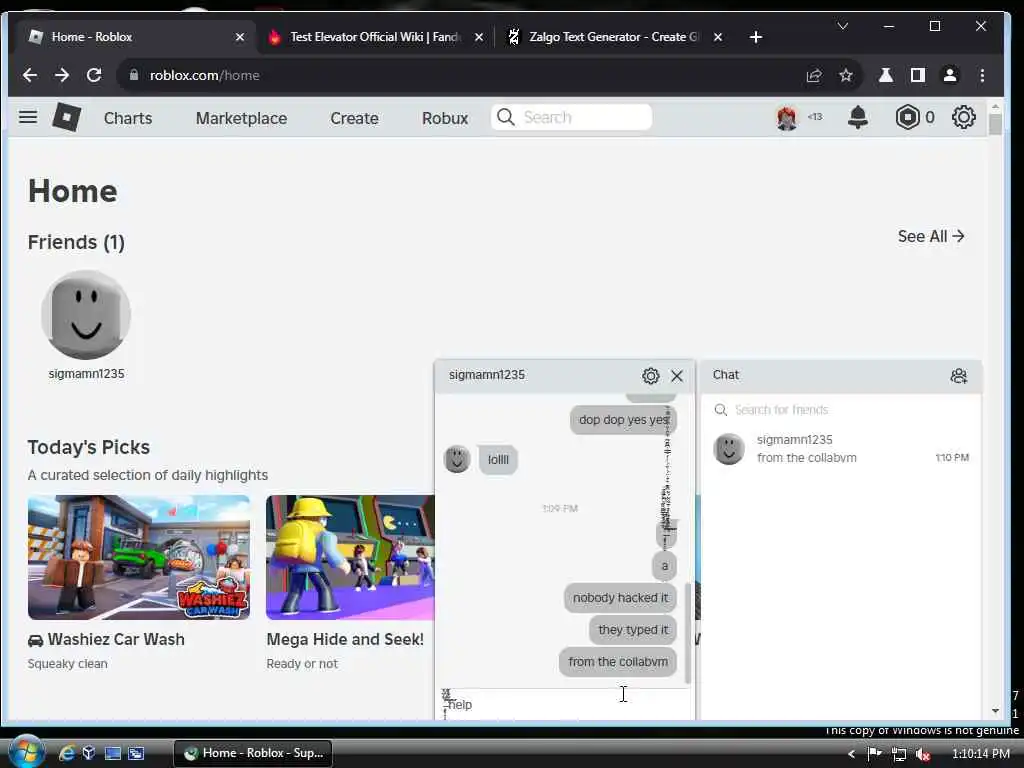Reload the Roblox page
1024x768 pixels.
coord(94,75)
